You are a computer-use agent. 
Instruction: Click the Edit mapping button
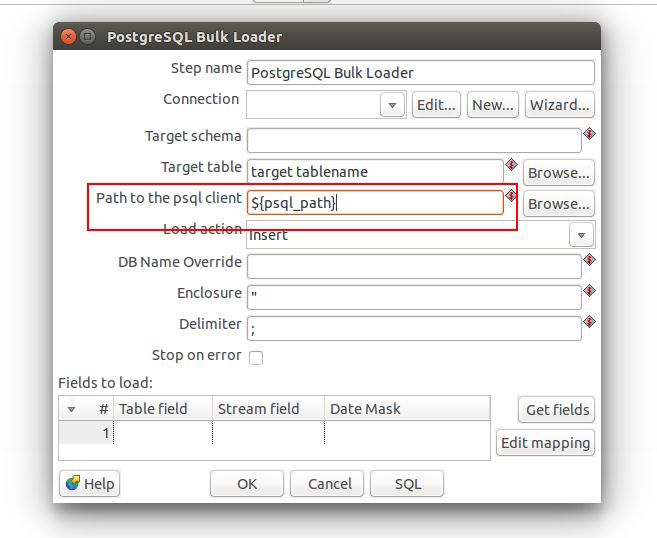point(546,443)
